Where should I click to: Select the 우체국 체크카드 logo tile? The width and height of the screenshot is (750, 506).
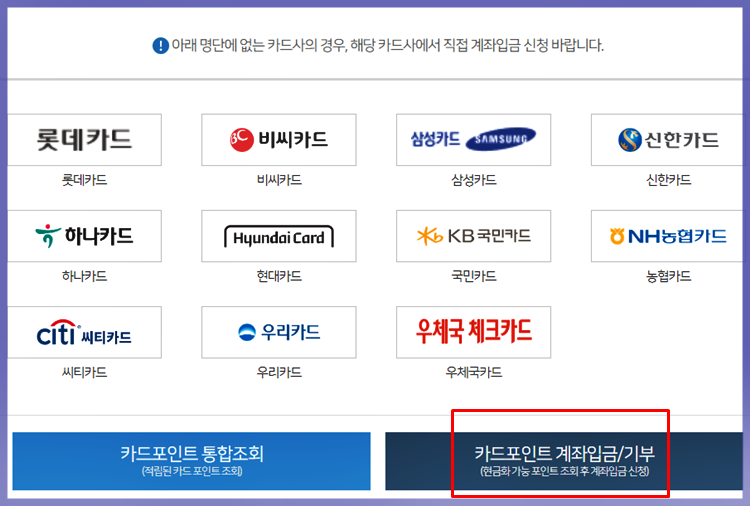pos(474,332)
